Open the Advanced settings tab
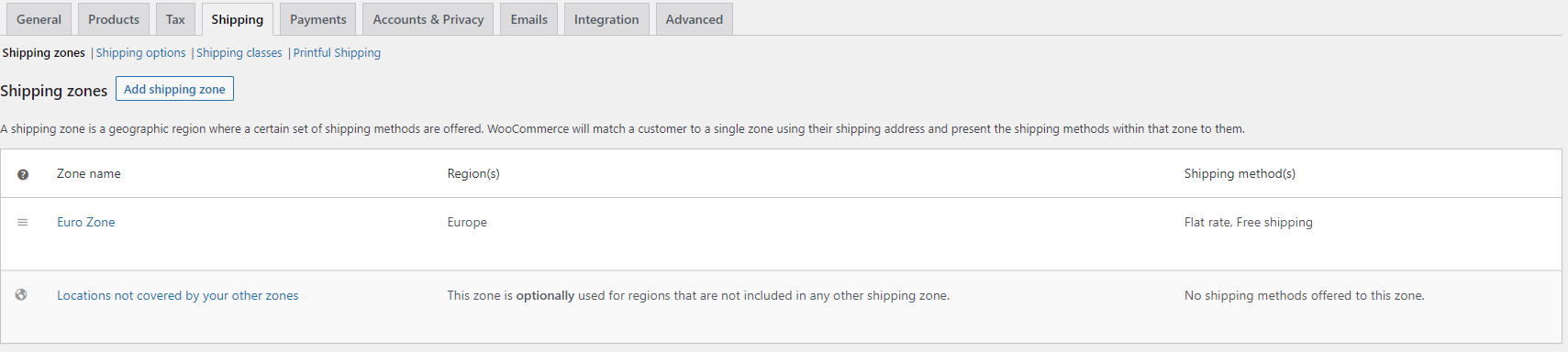 point(695,19)
